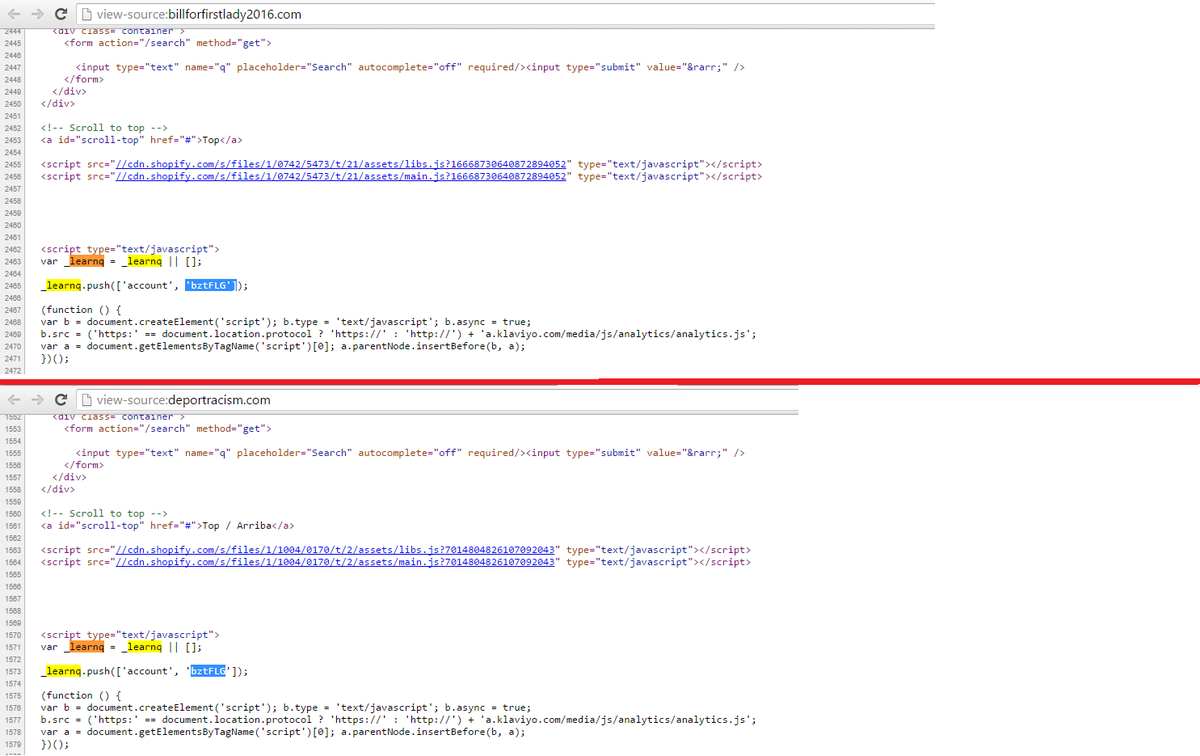The image size is (1200, 756).
Task: Reload the billforfirstlady2016.com source page
Action: coord(62,14)
